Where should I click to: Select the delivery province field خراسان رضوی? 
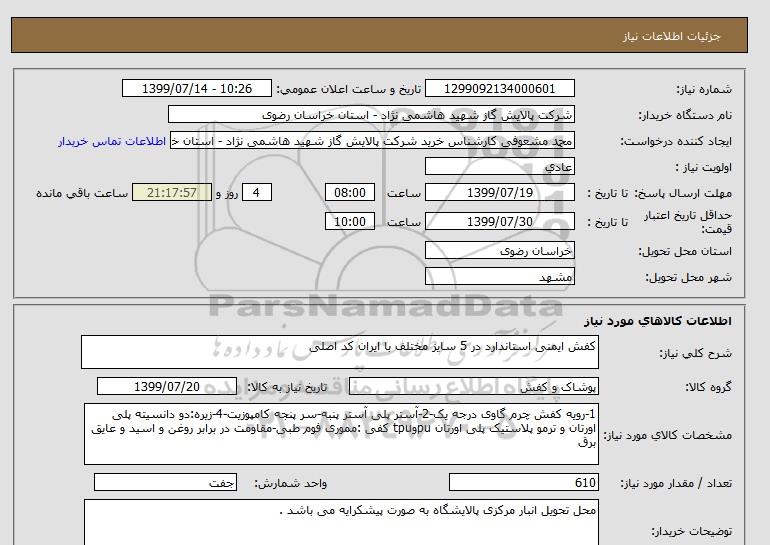click(500, 253)
